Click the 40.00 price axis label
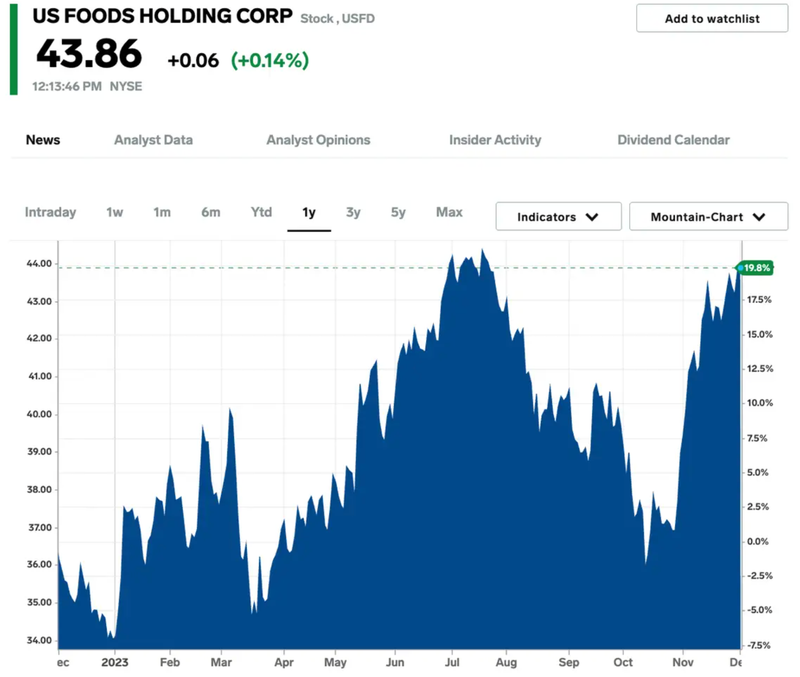 (x=39, y=414)
